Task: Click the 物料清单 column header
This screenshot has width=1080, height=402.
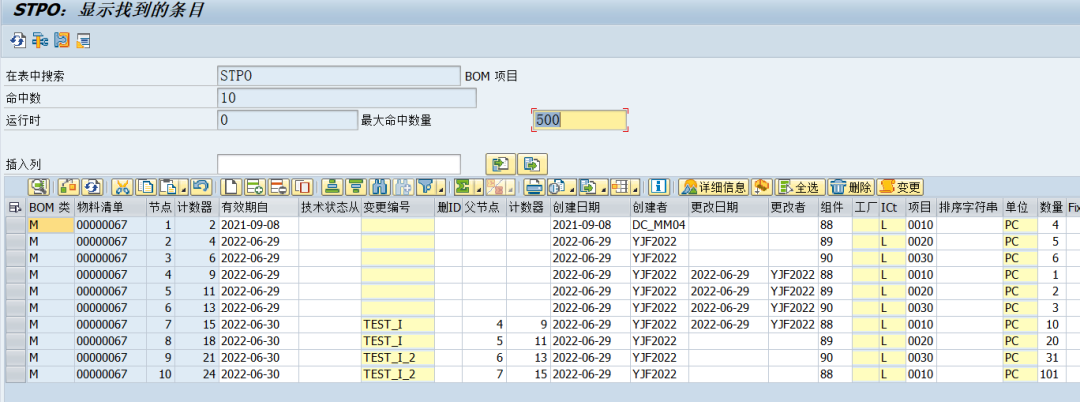Action: 110,207
